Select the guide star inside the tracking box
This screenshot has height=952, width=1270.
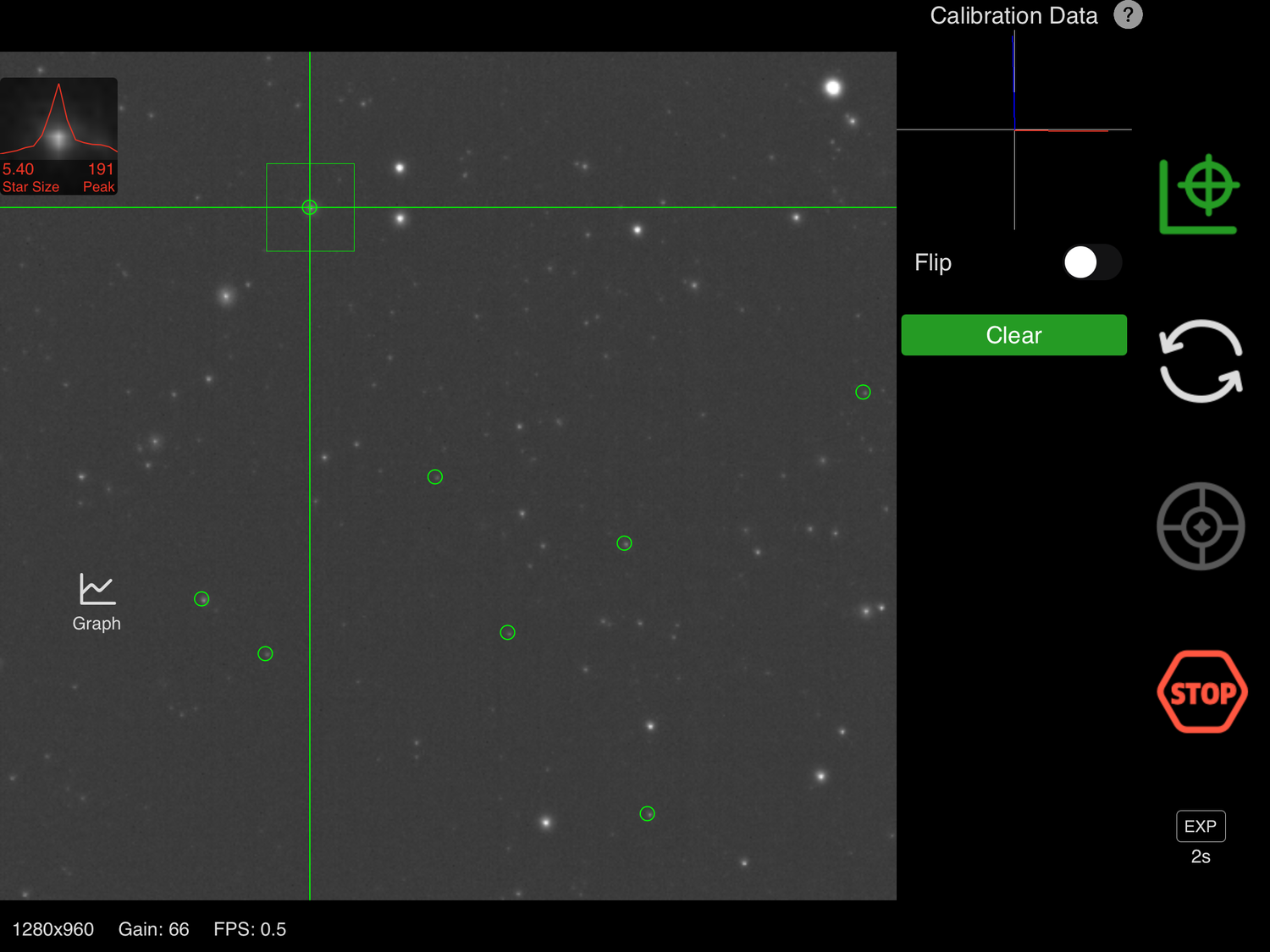(x=310, y=206)
